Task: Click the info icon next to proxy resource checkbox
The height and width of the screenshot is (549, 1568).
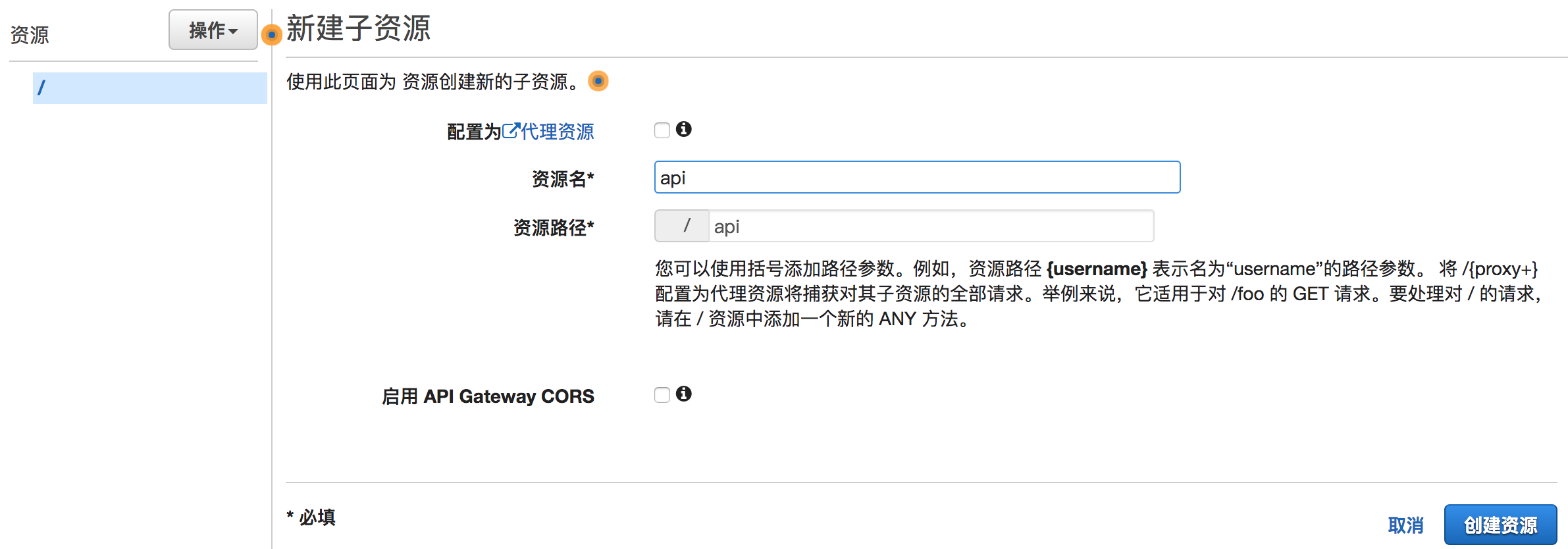Action: point(684,129)
